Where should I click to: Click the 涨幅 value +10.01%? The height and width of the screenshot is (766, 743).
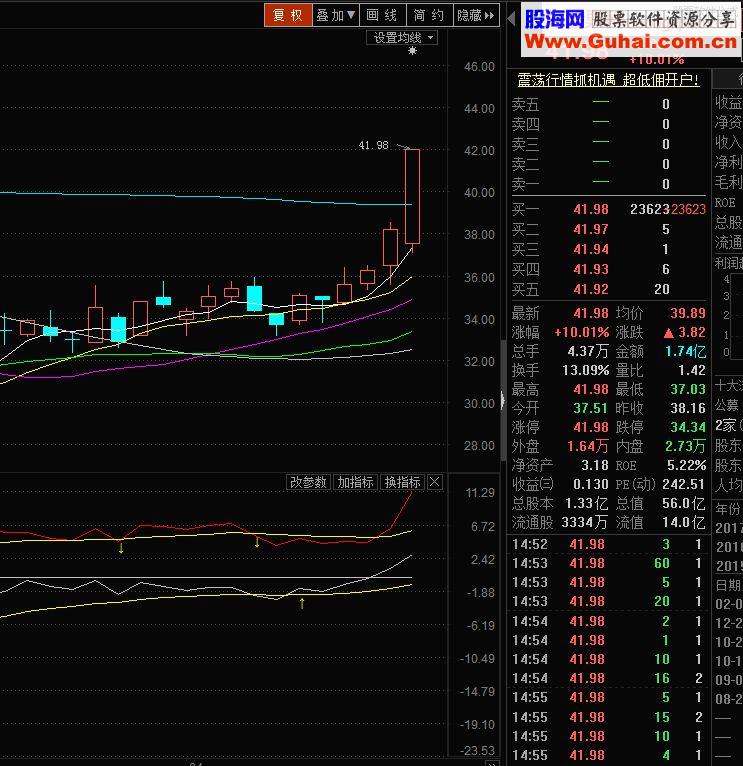click(x=582, y=333)
